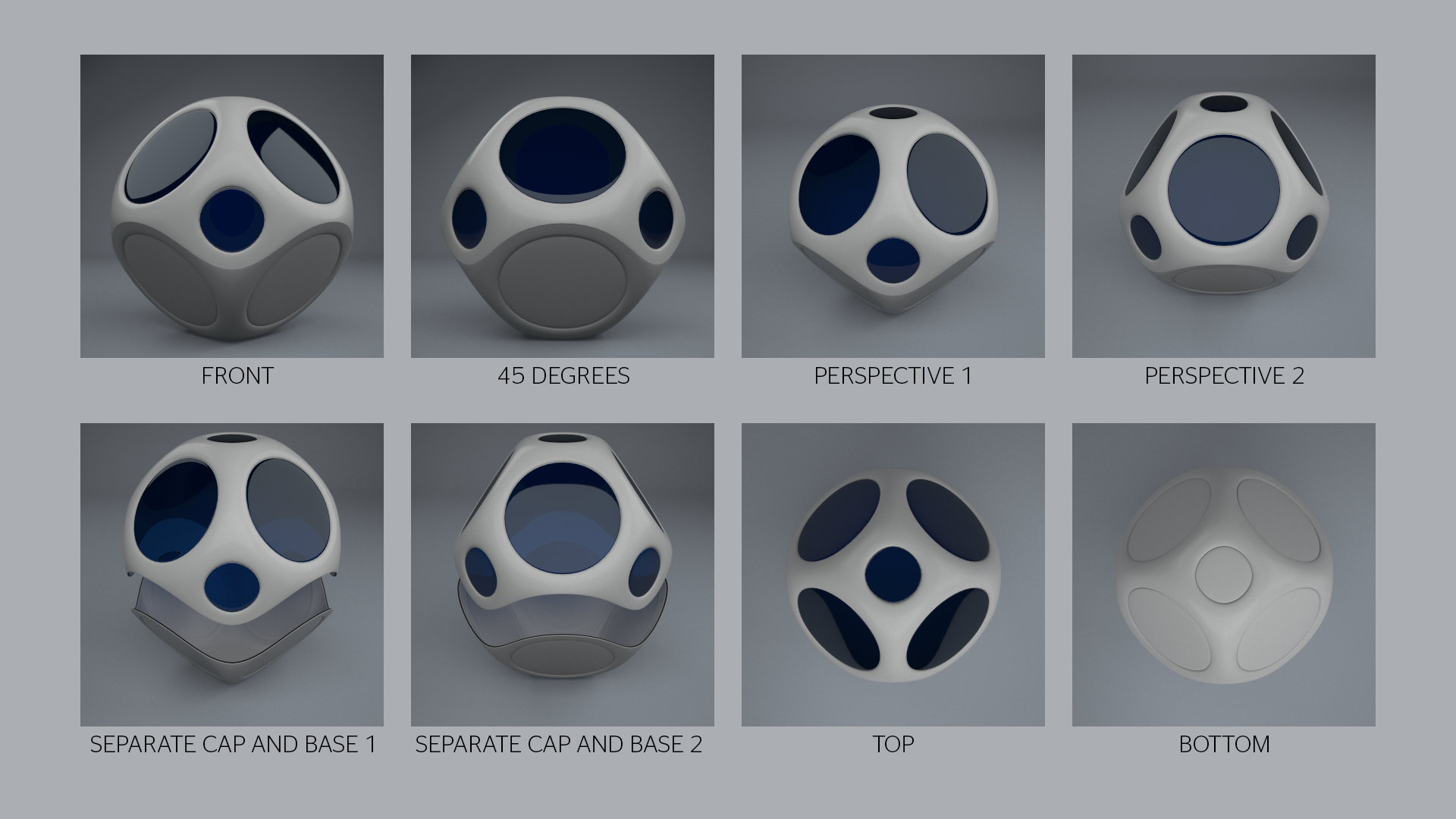Open the SEPARATE CAP AND BASE 2 image
Screen dimensions: 1456x819
point(563,575)
